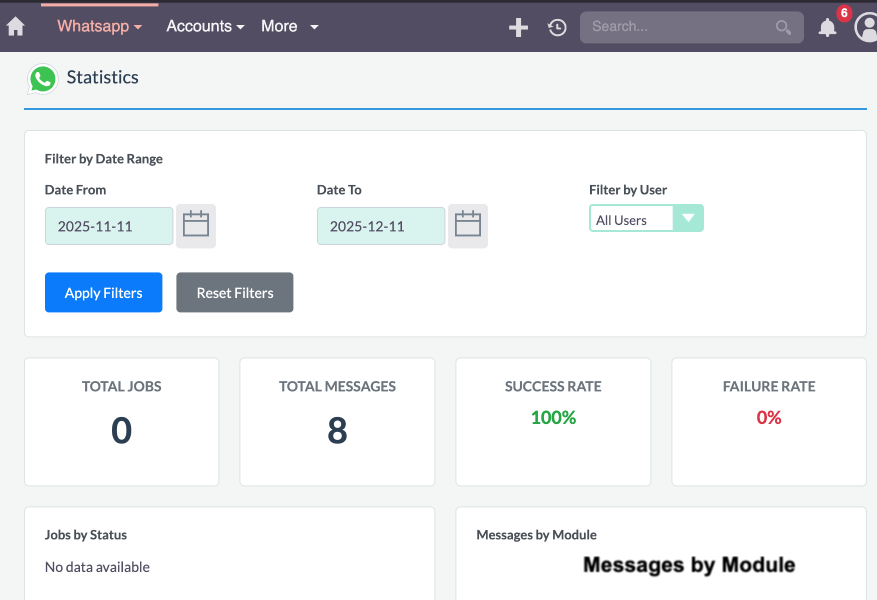
Task: Click the green WhatsApp Statistics icon
Action: [x=41, y=78]
